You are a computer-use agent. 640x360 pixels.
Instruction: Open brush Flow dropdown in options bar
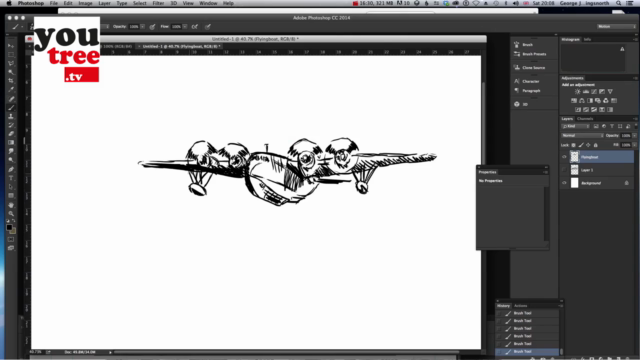tap(185, 27)
